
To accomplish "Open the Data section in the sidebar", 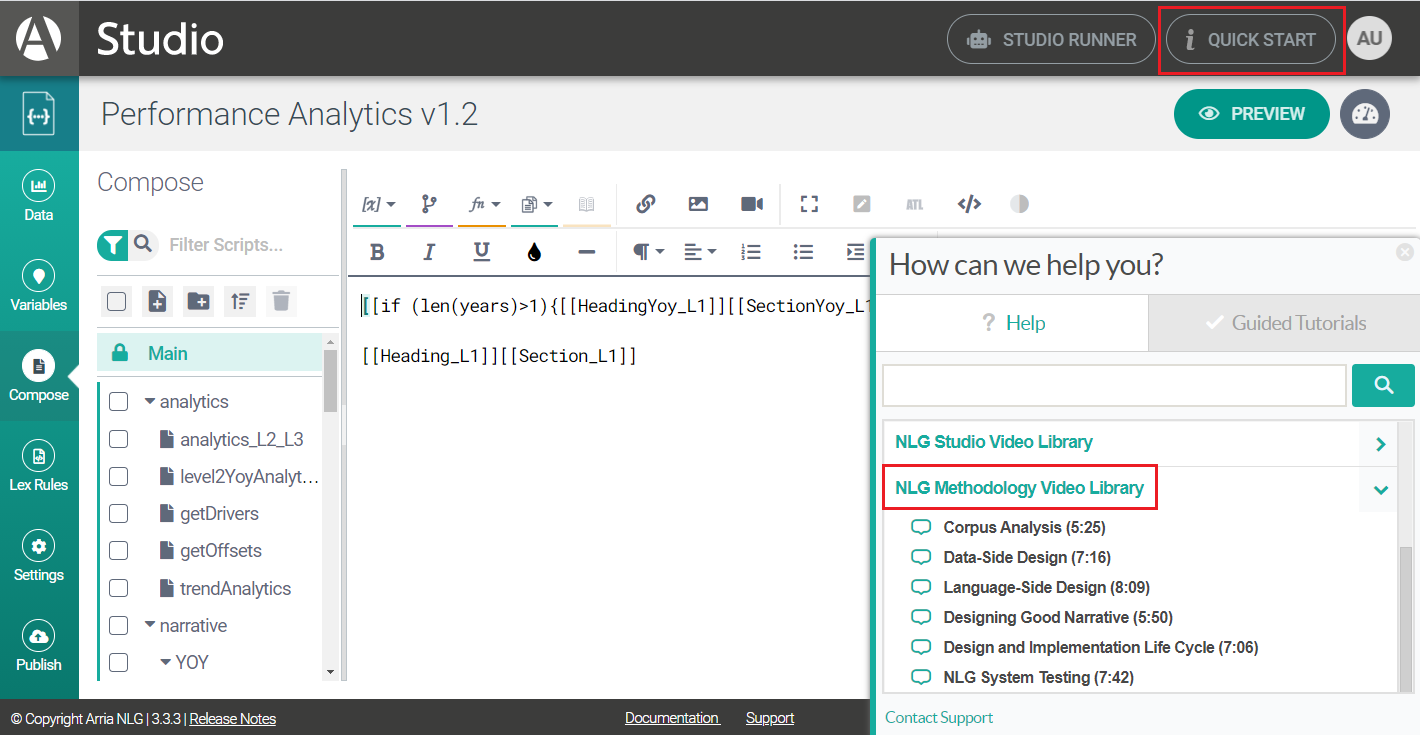I will (39, 192).
